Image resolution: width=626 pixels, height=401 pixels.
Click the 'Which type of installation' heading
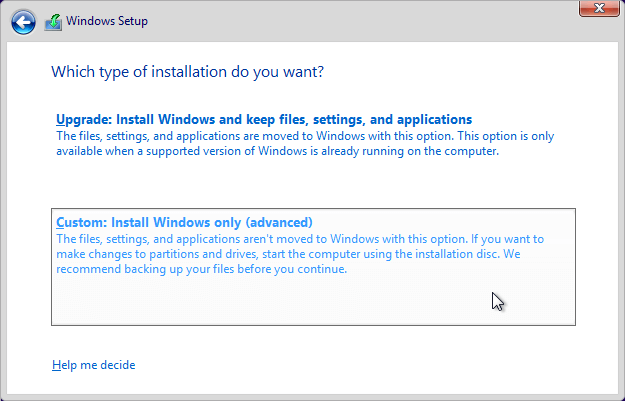pos(187,72)
